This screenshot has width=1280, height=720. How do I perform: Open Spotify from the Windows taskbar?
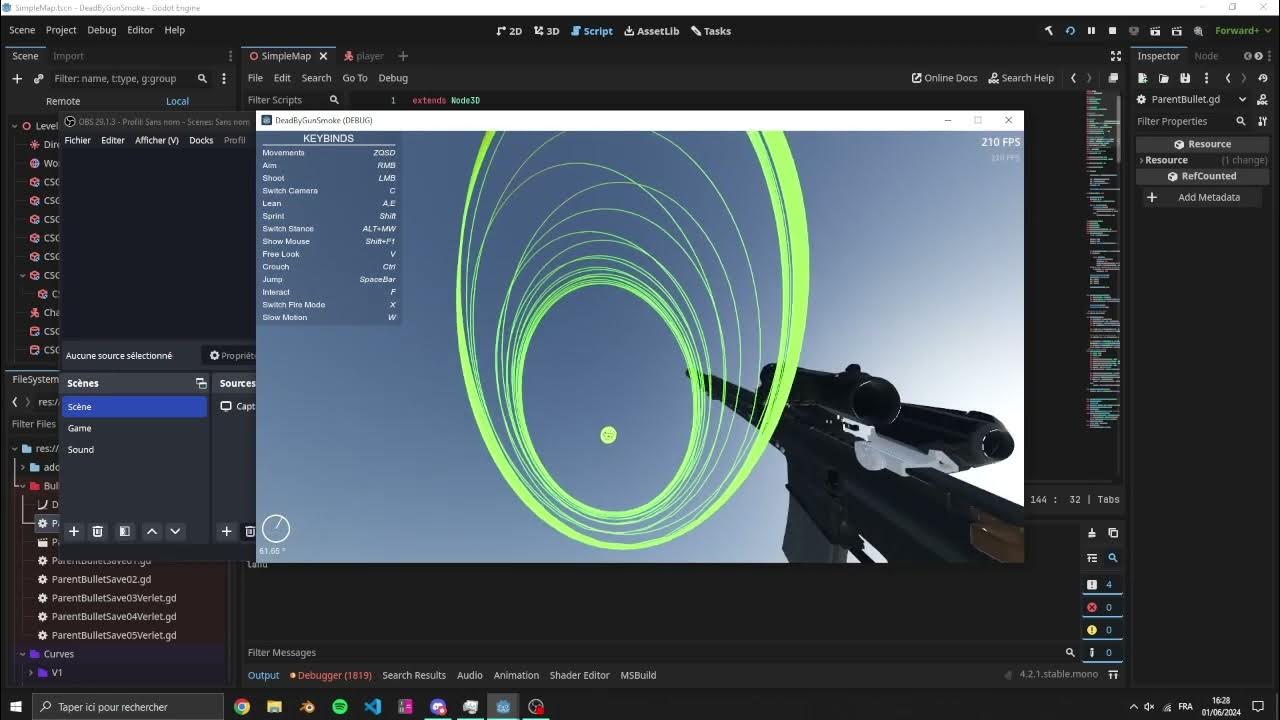point(340,707)
